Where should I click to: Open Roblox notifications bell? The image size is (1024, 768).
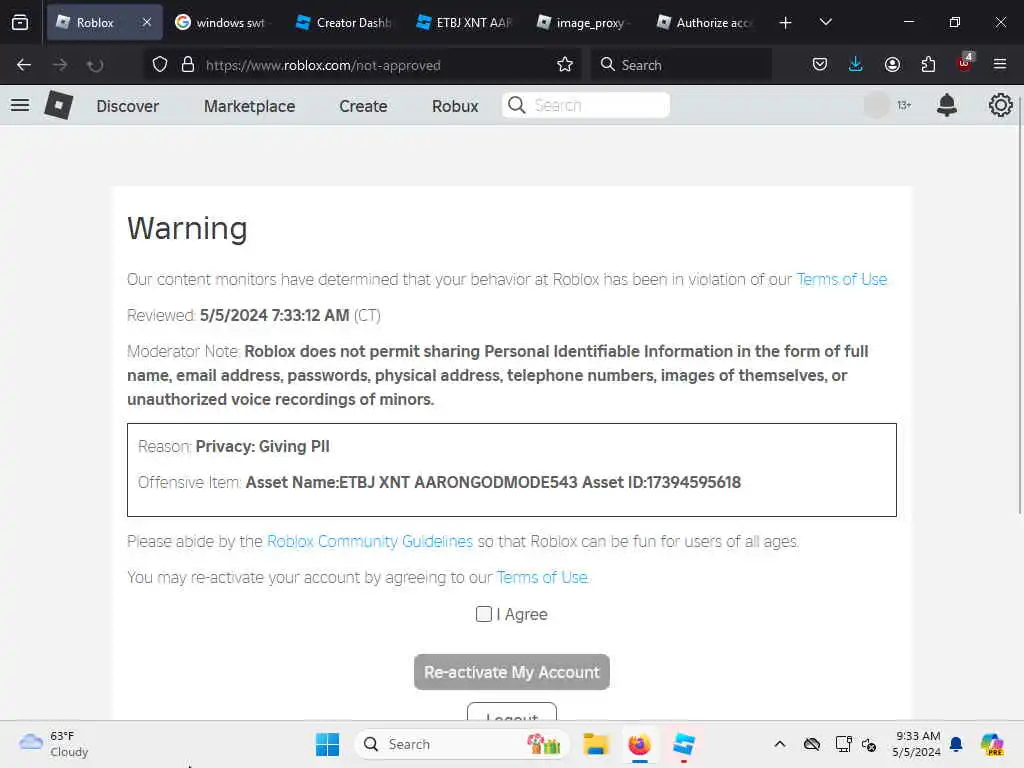tap(947, 105)
